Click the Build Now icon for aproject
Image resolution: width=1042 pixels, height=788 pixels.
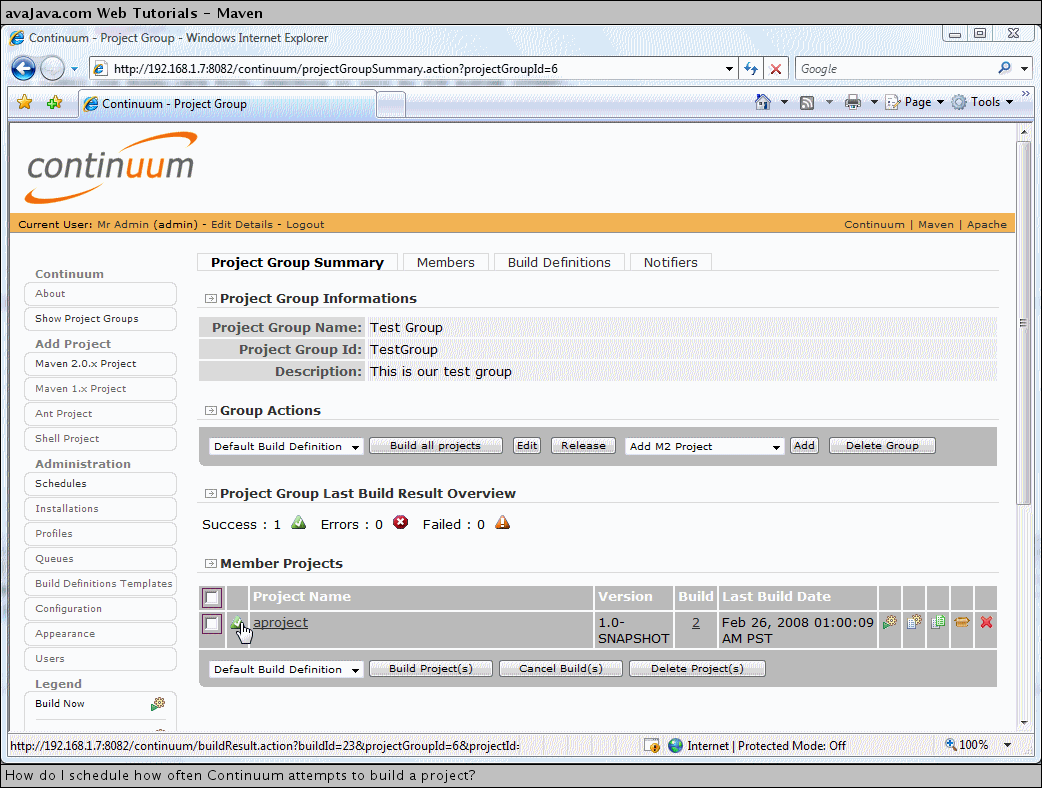(889, 622)
